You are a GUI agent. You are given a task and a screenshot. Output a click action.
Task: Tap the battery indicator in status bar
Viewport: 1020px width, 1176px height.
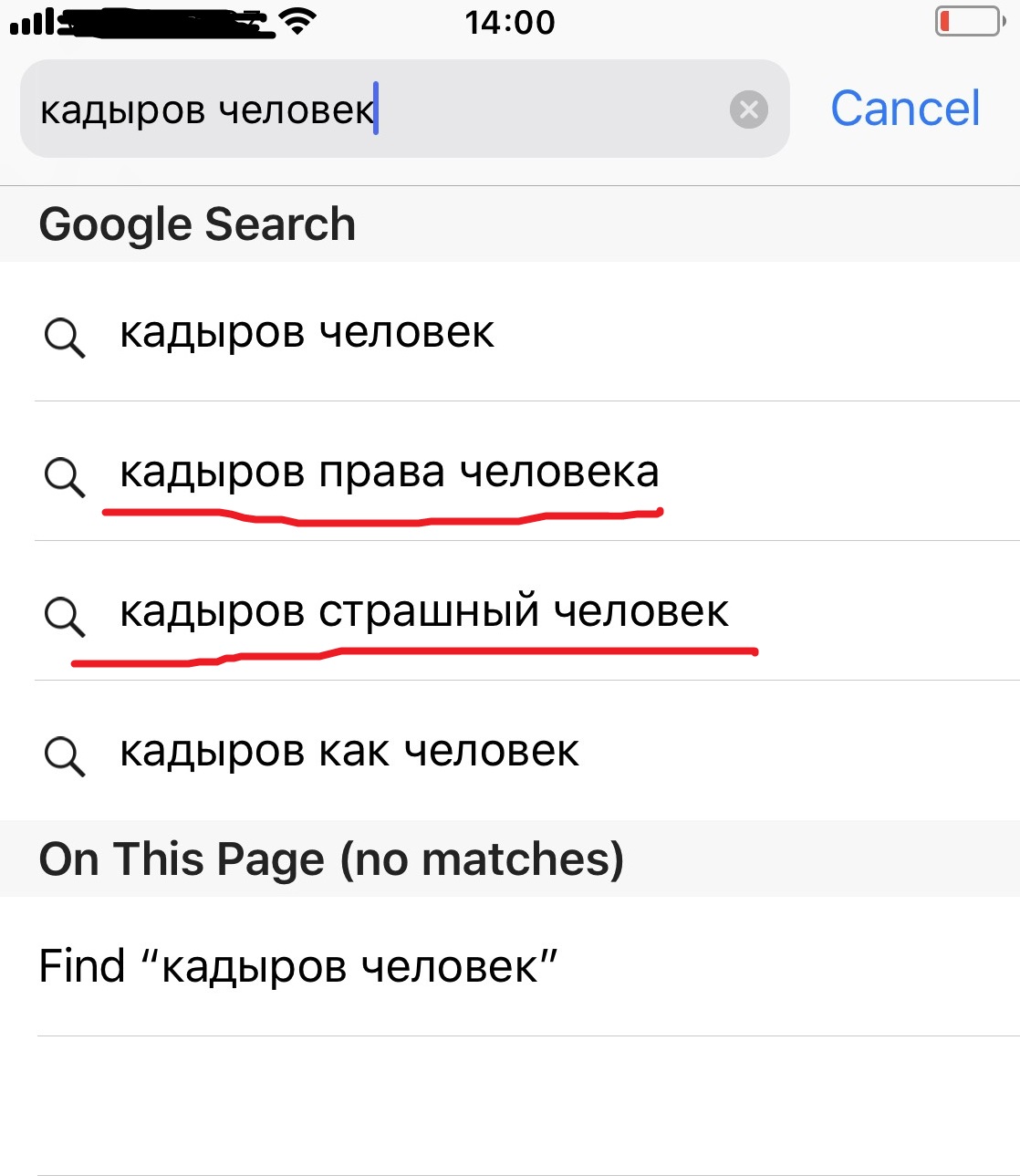click(969, 21)
